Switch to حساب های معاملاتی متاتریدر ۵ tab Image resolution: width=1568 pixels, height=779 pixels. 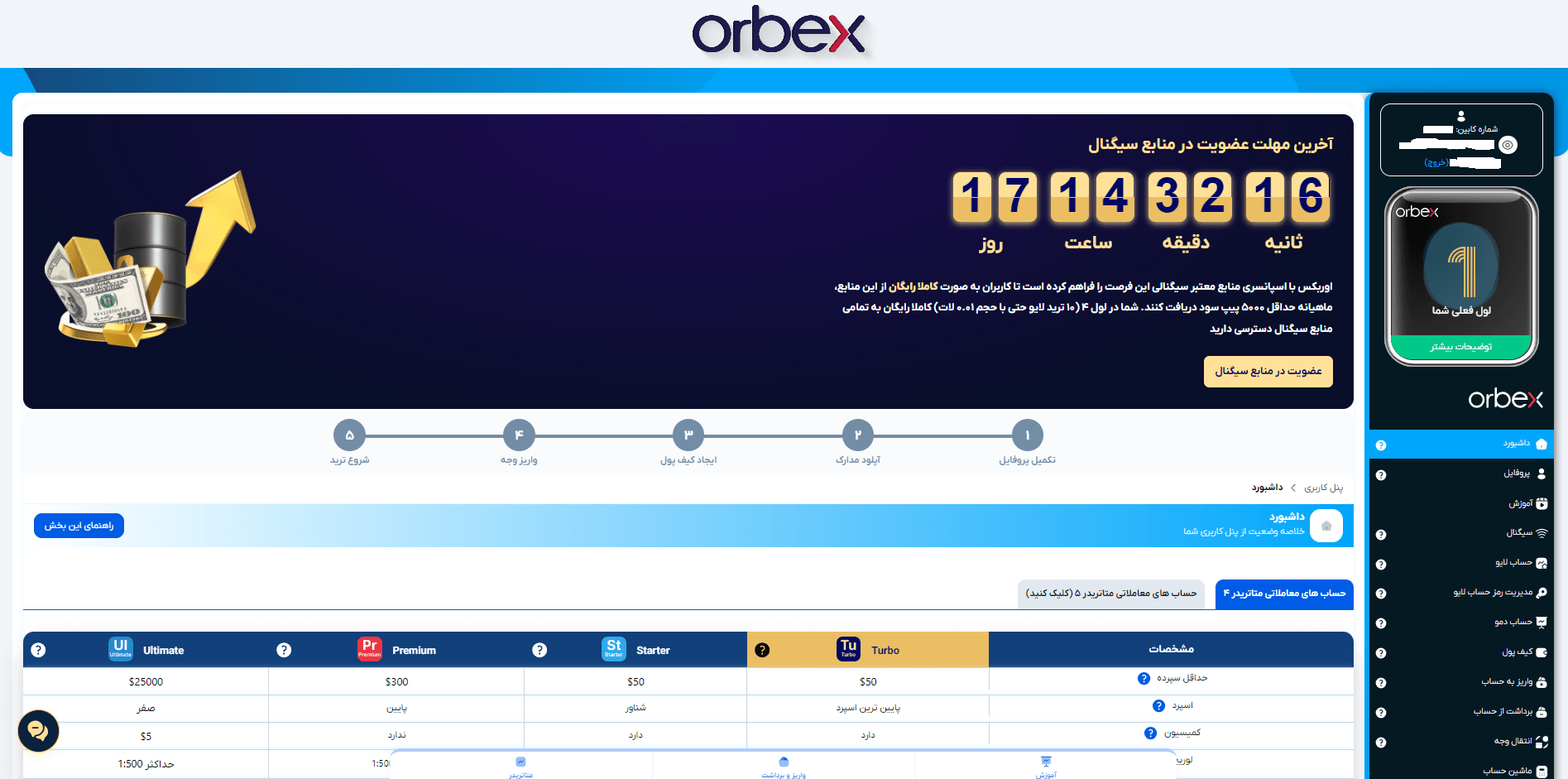click(1111, 594)
